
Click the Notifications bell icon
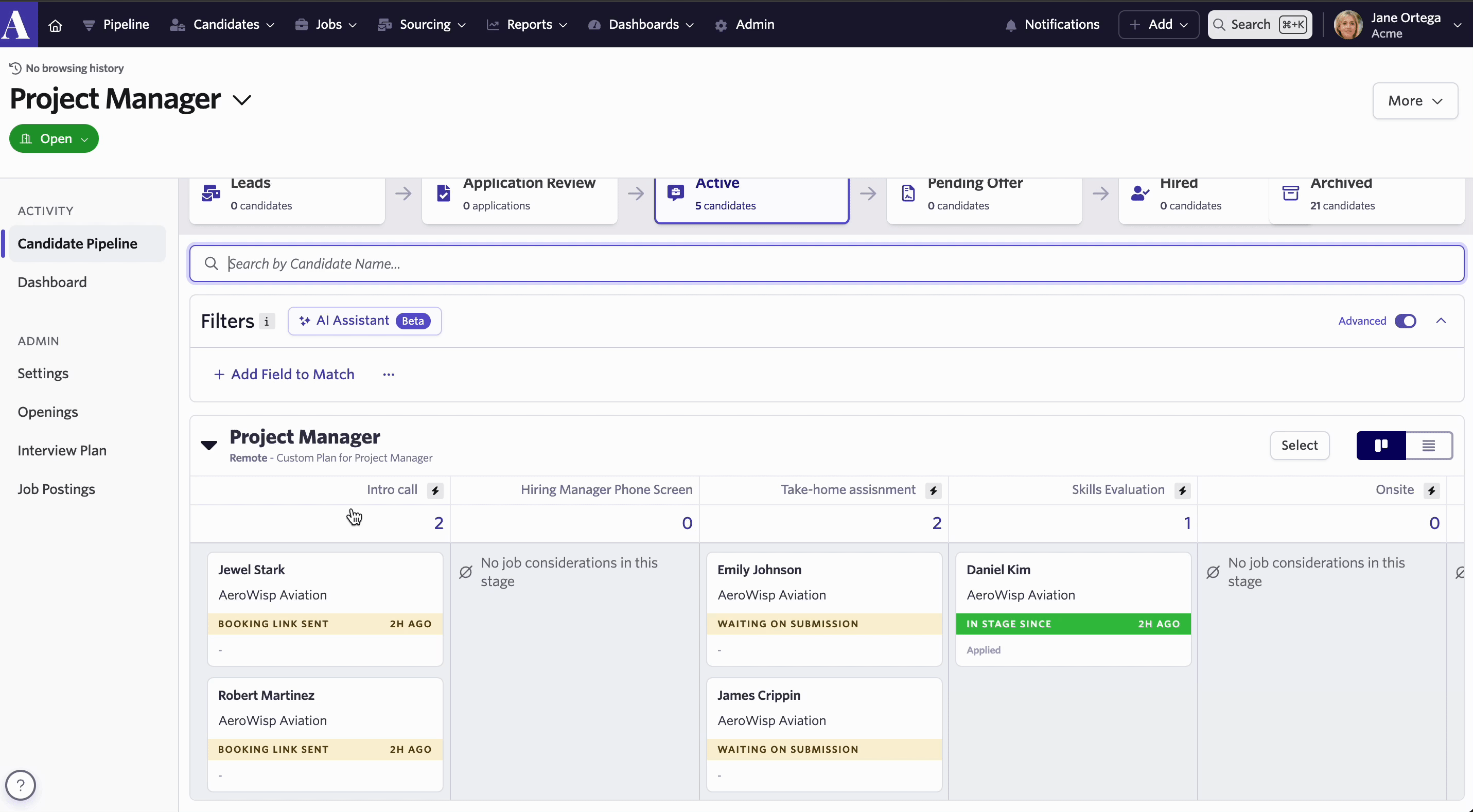click(x=1010, y=25)
